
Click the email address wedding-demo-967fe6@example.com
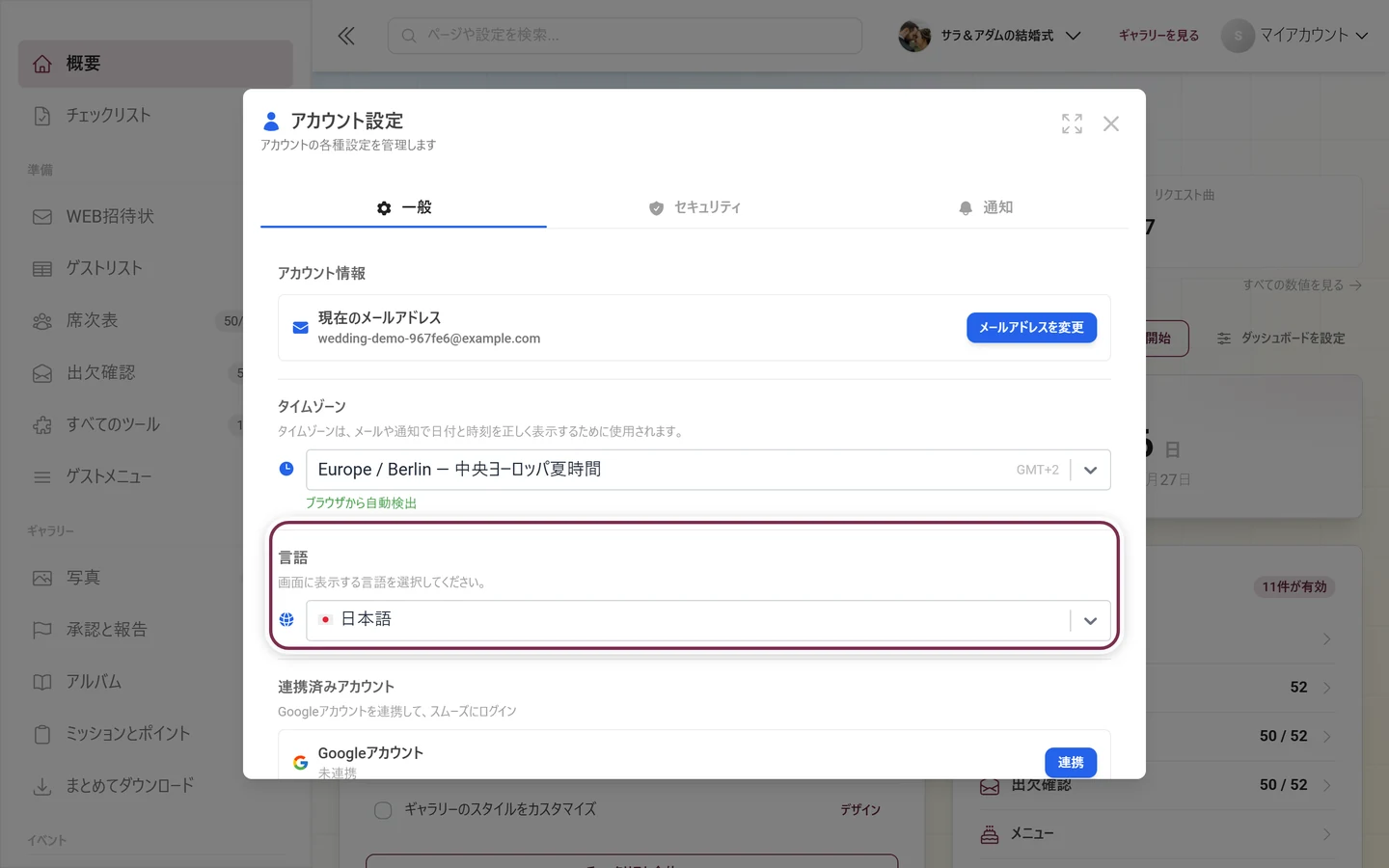pyautogui.click(x=429, y=339)
